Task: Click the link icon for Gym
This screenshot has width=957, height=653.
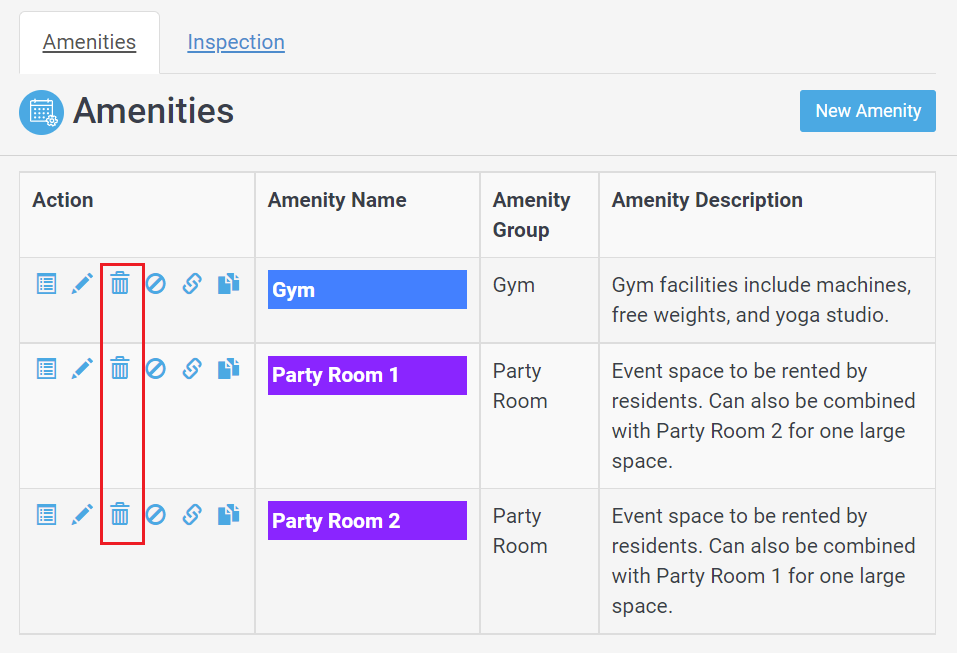Action: [x=192, y=284]
